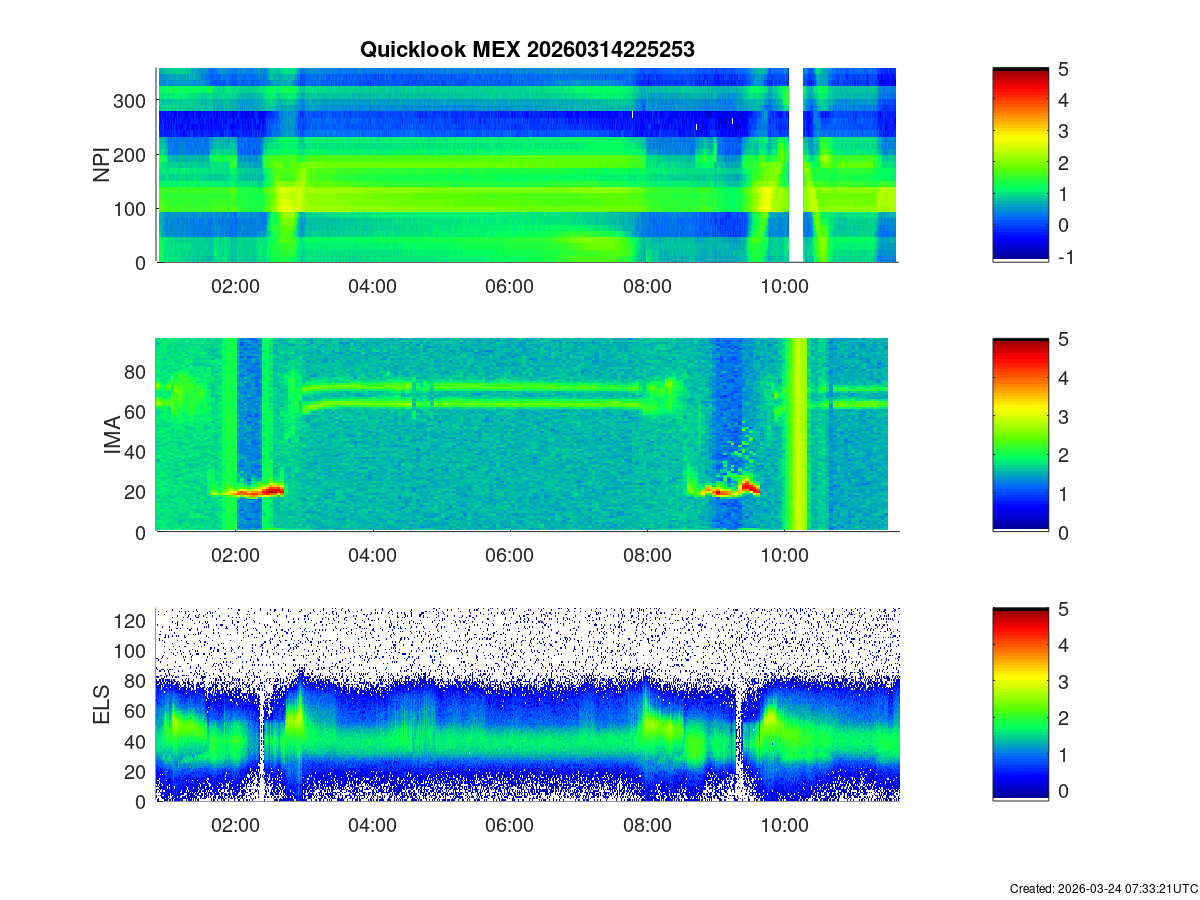Click the red hot spot near 09:30 in IMA

(748, 487)
